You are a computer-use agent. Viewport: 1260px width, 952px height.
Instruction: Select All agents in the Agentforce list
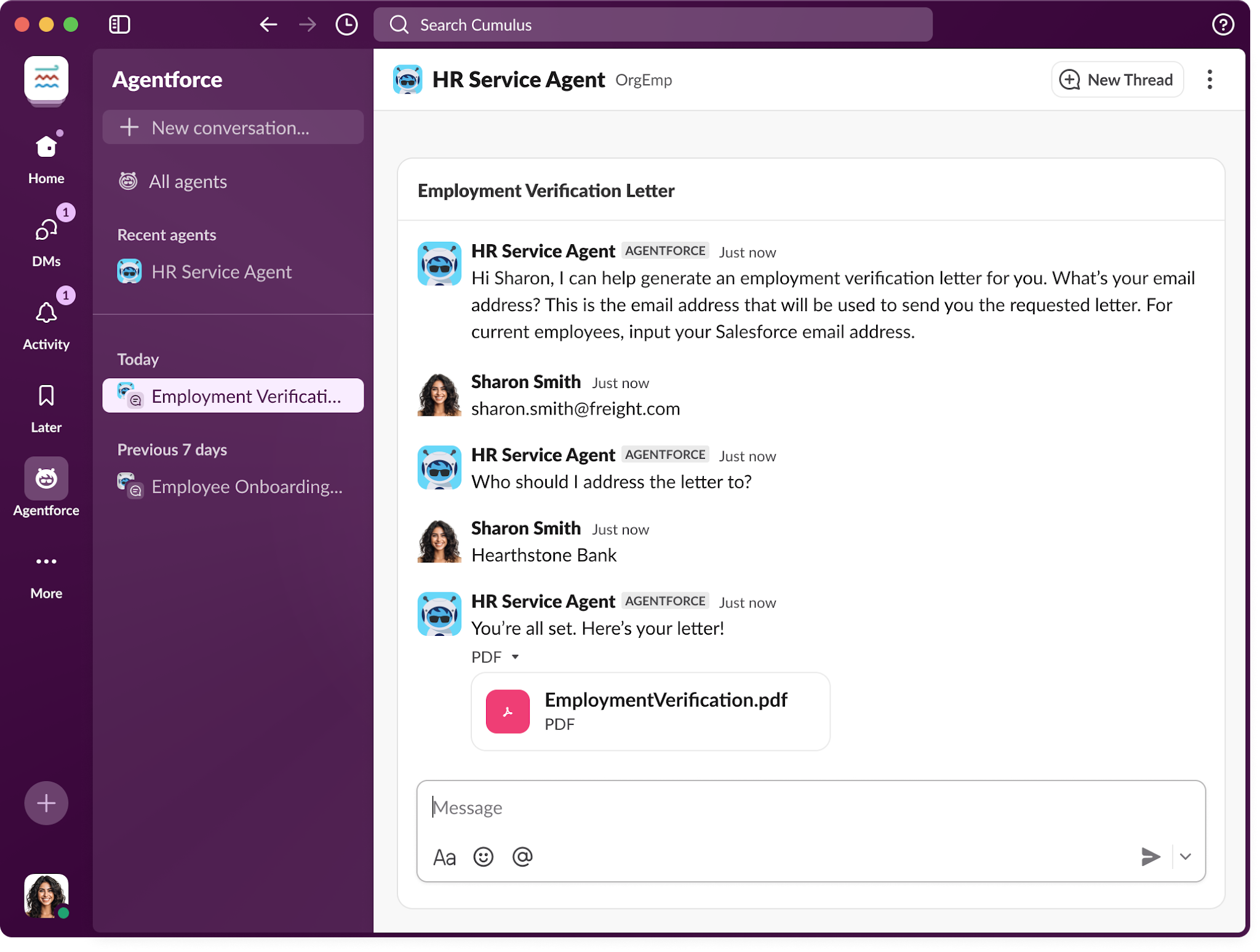click(x=188, y=181)
